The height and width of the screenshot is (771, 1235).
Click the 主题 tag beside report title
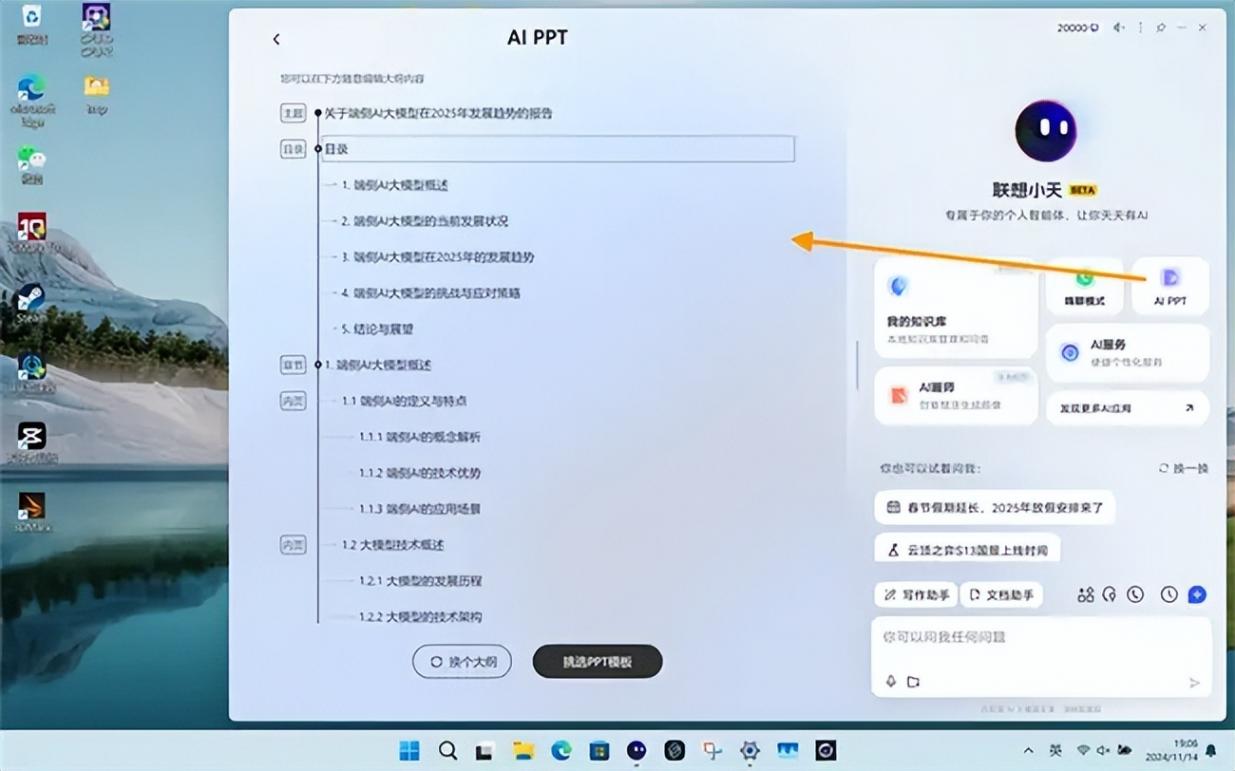click(x=292, y=114)
